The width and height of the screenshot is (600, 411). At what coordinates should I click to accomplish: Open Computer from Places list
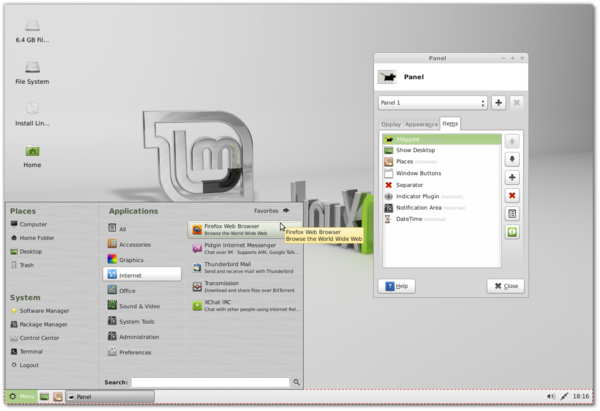pos(29,224)
